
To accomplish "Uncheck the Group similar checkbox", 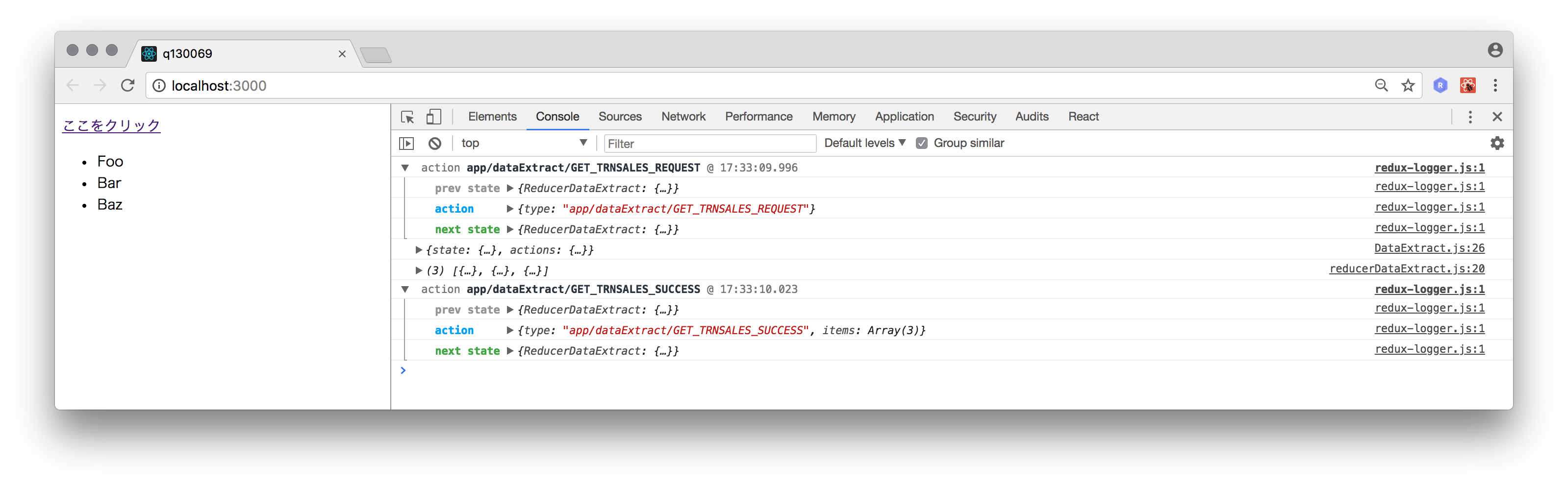I will tap(922, 143).
